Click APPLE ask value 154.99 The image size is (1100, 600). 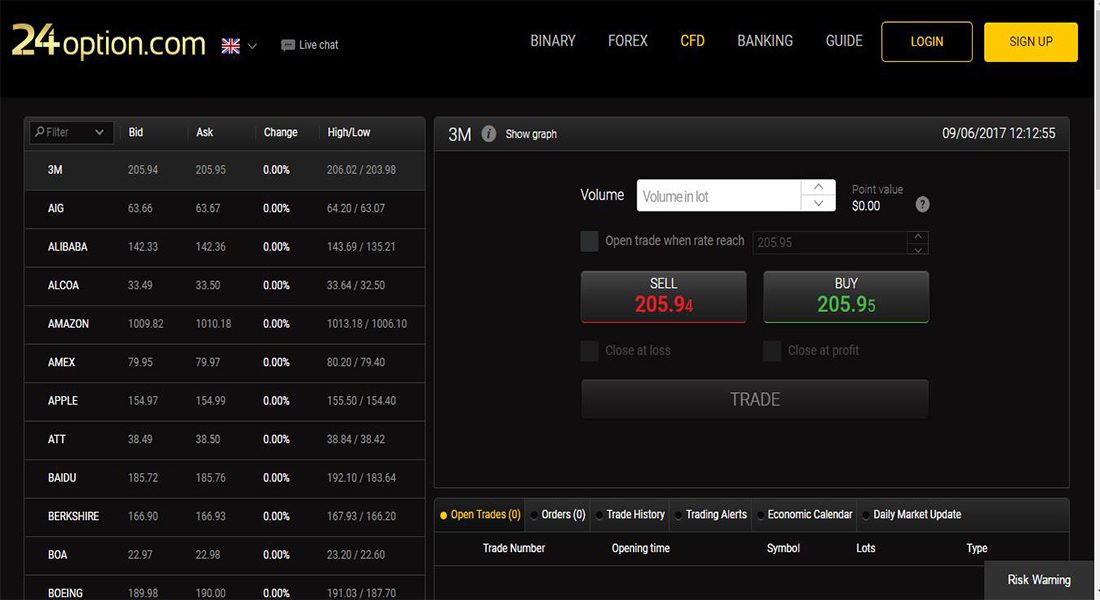[210, 401]
